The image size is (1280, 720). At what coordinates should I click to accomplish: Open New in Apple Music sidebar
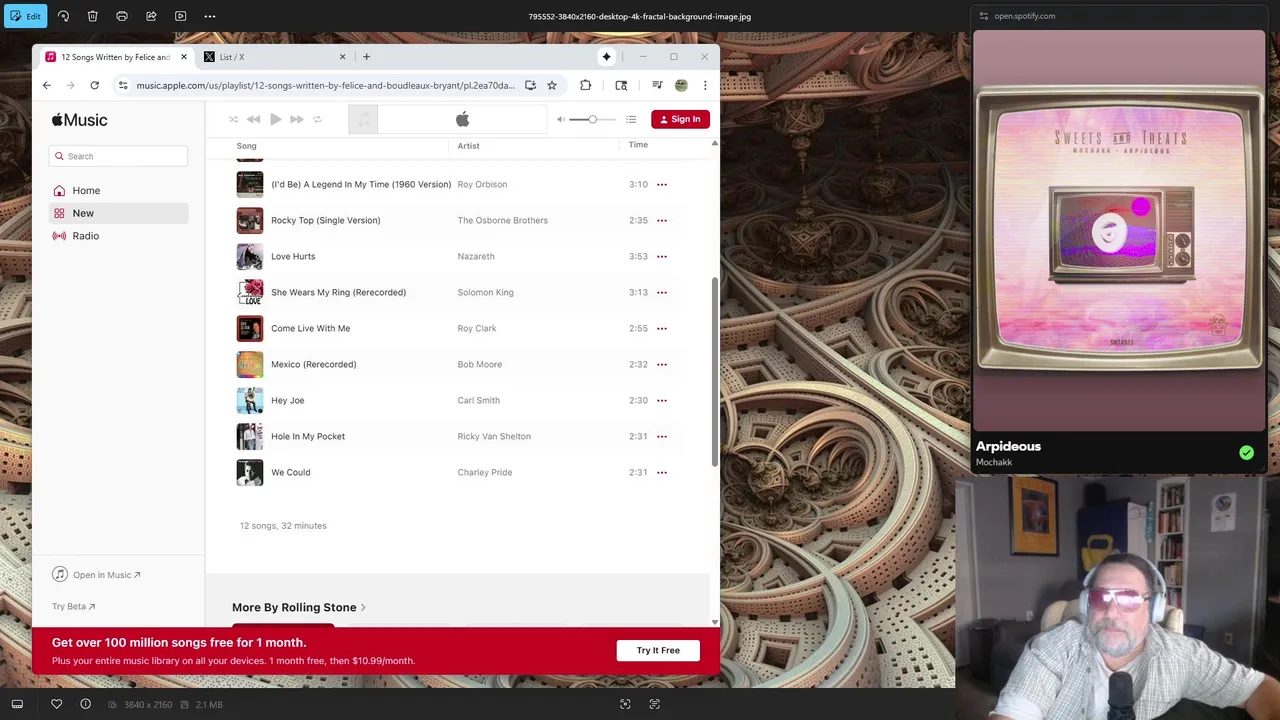118,213
